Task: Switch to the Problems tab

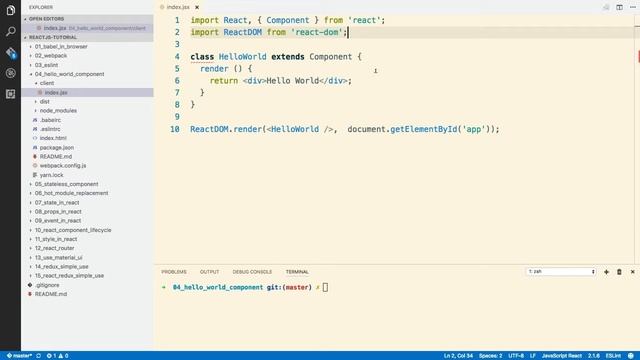Action: point(174,272)
